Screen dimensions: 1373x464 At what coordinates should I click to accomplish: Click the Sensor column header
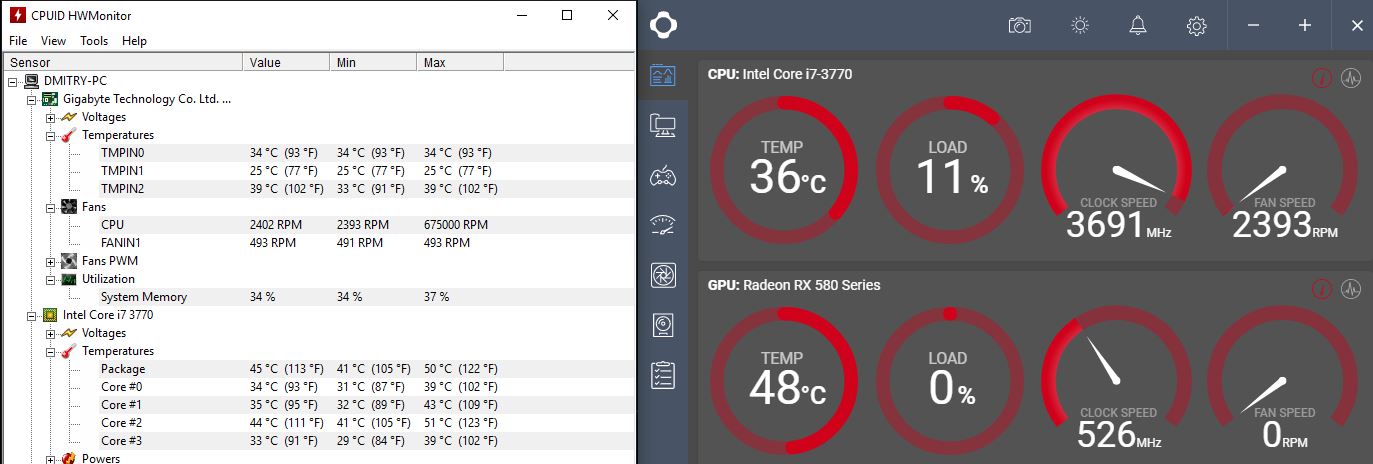coord(122,62)
